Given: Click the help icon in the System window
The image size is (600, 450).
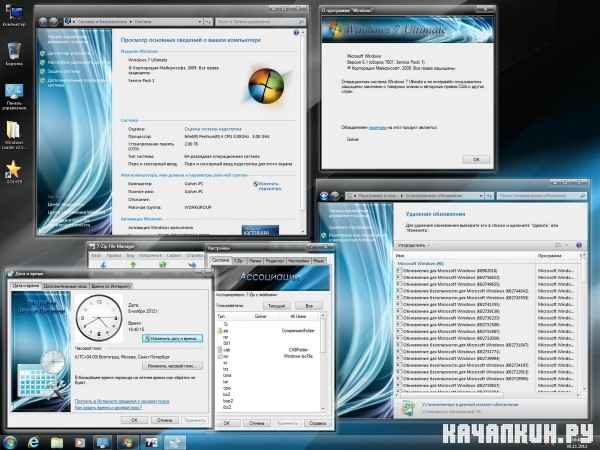Looking at the screenshot, I should (296, 33).
